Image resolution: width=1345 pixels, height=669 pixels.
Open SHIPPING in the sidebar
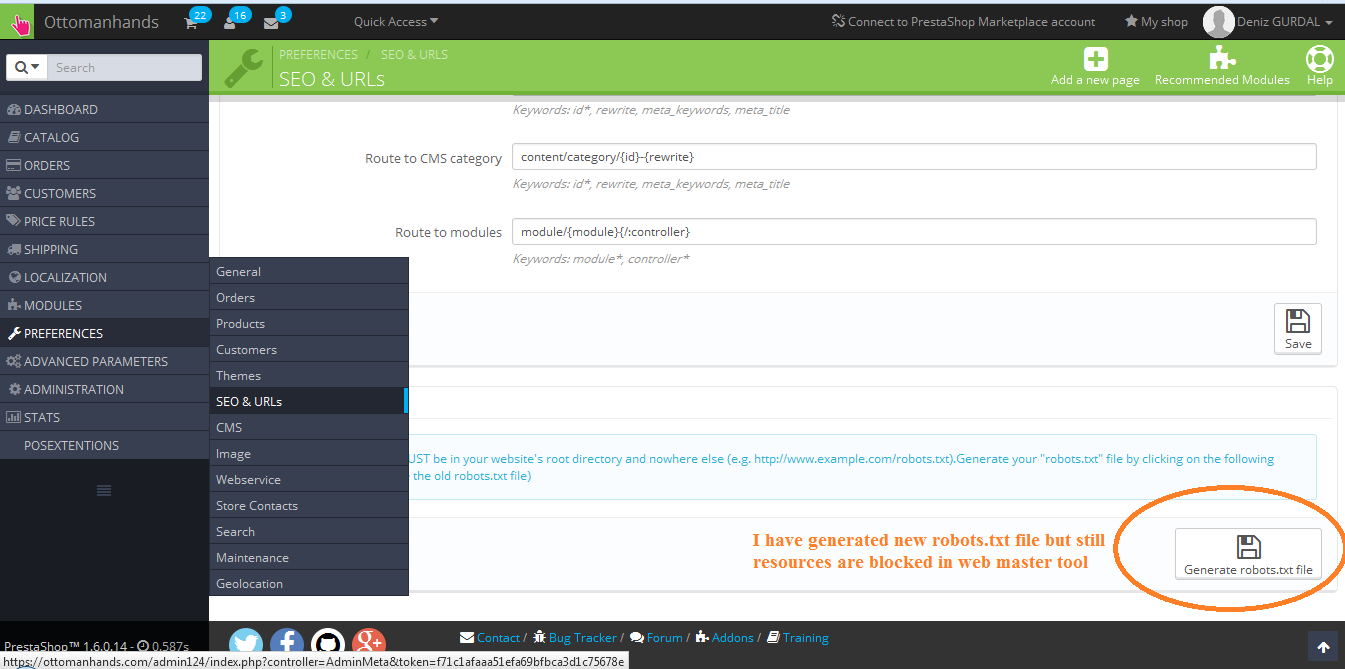(104, 249)
